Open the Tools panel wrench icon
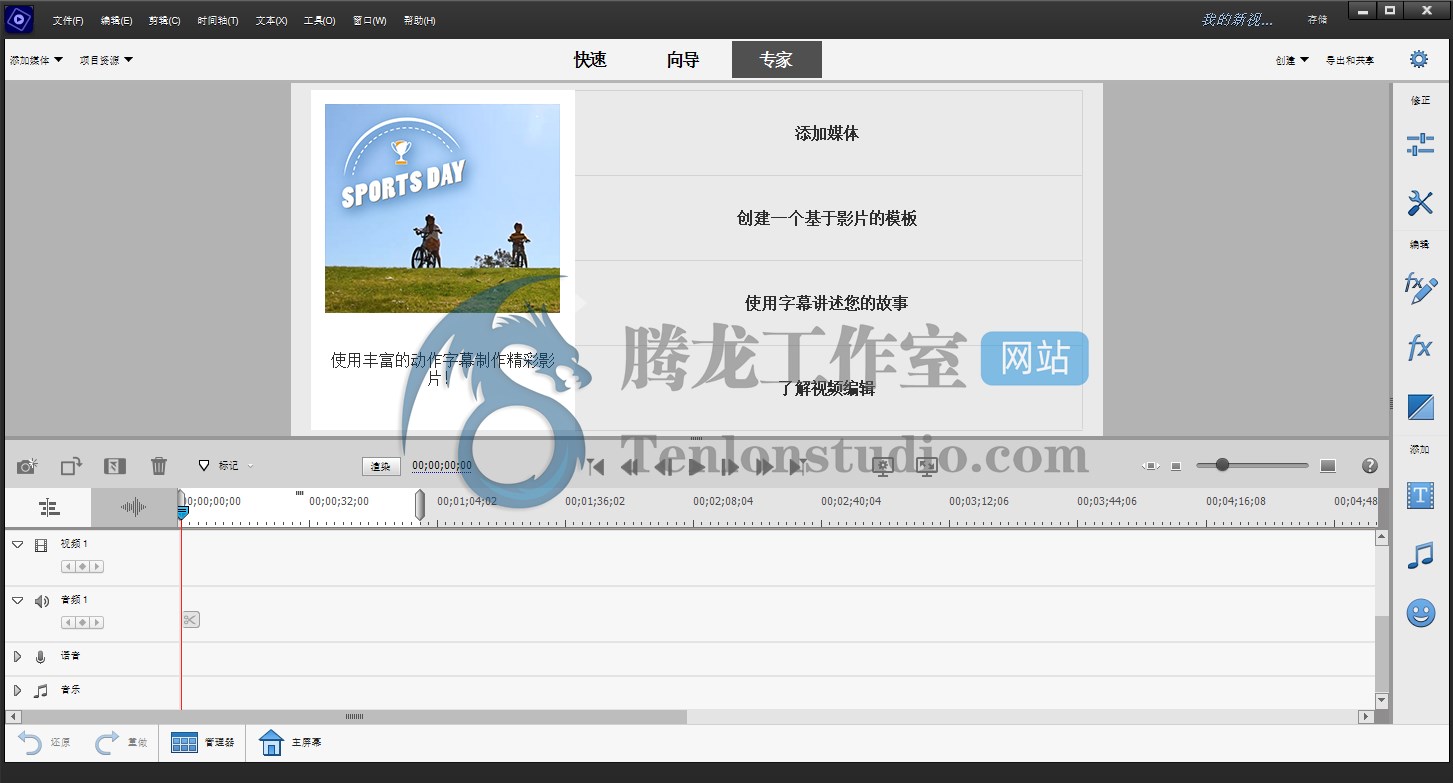 click(x=1420, y=203)
